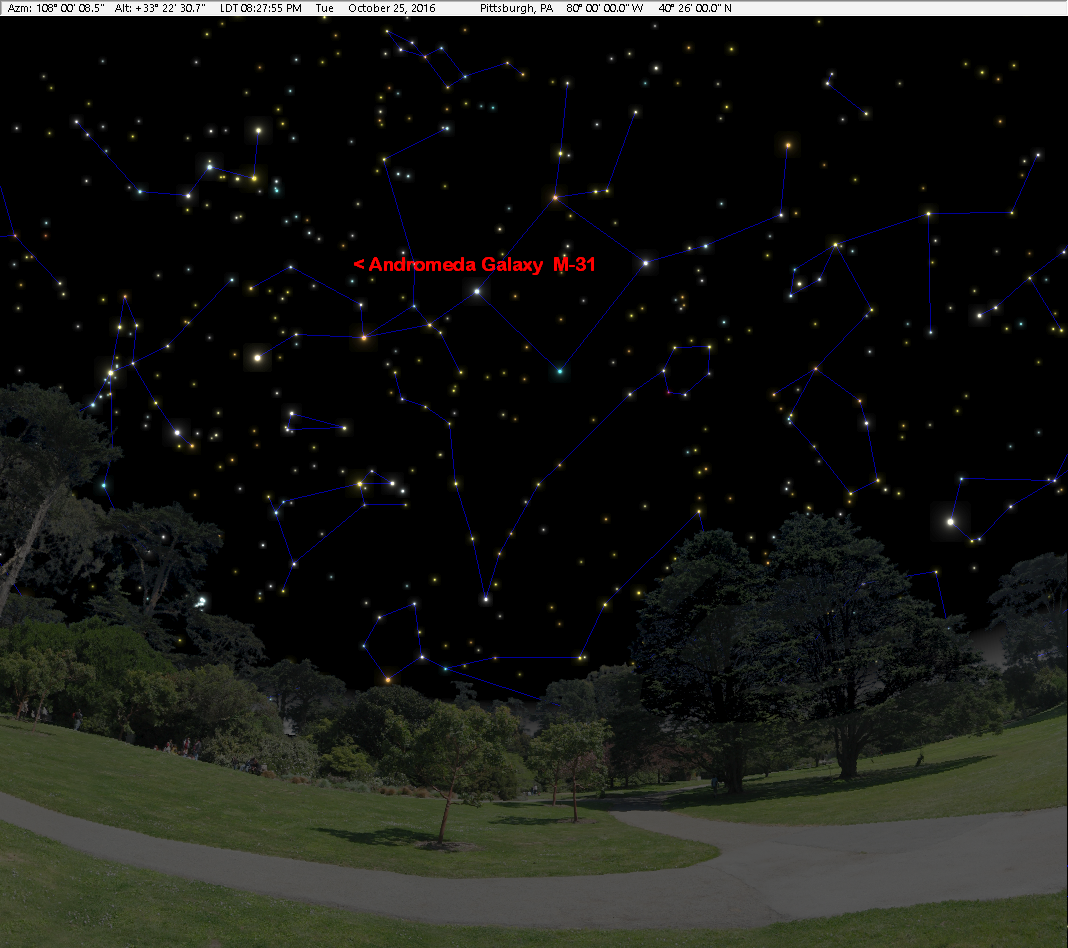Viewport: 1068px width, 948px height.
Task: Click the azimuth readout Azm: 108° 00' 08.5"
Action: pos(56,8)
